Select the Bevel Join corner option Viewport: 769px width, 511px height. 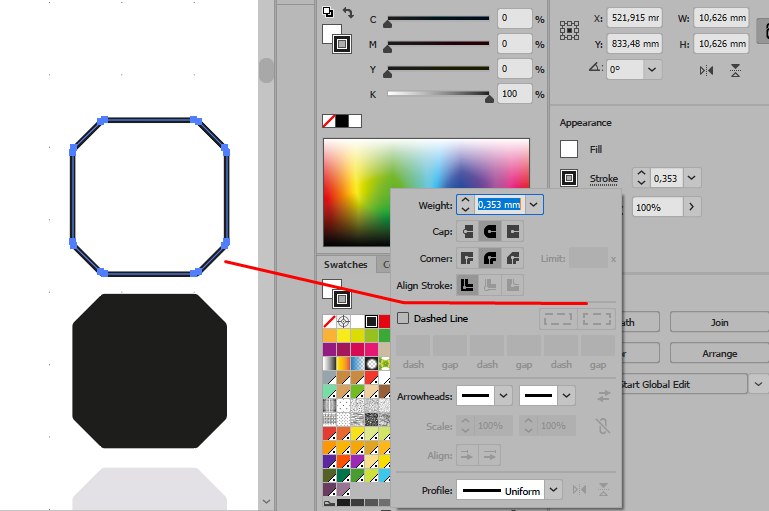[513, 258]
